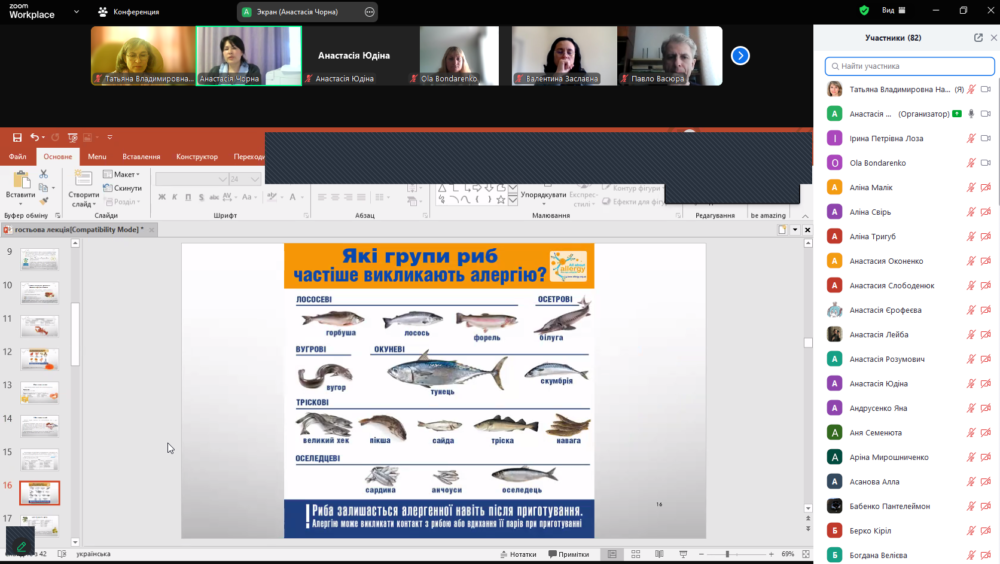Open Нотатки notes pane
This screenshot has height=564, width=1000.
518,554
